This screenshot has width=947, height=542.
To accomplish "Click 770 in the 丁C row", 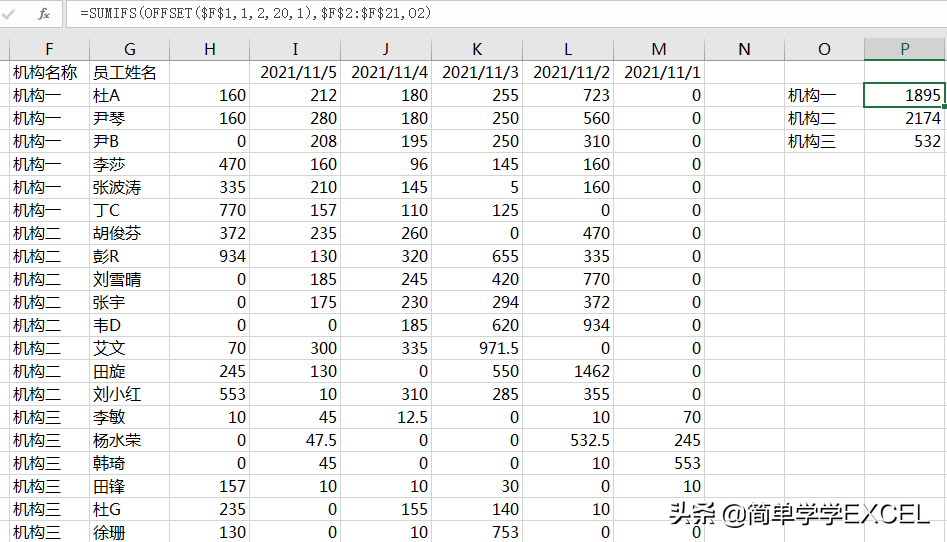I will [210, 210].
